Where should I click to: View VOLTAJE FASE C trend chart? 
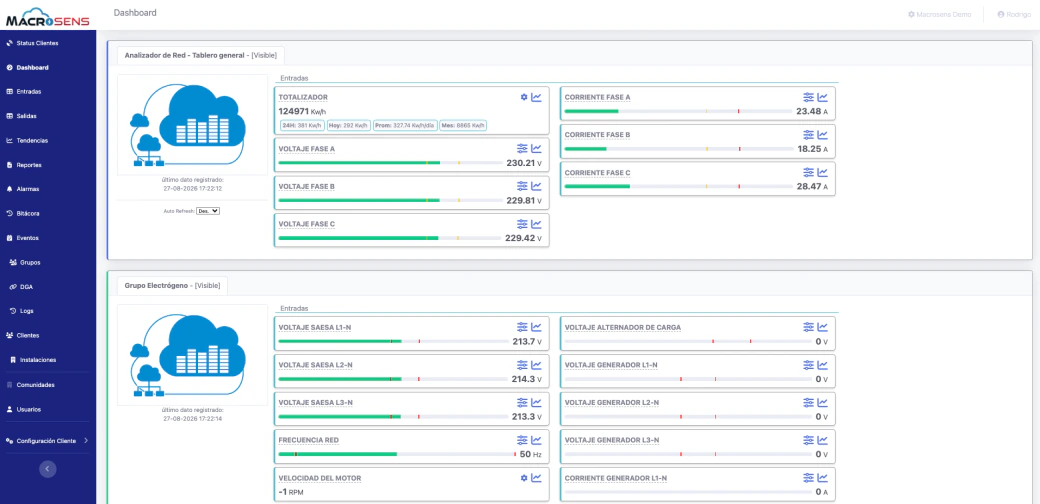coord(536,224)
